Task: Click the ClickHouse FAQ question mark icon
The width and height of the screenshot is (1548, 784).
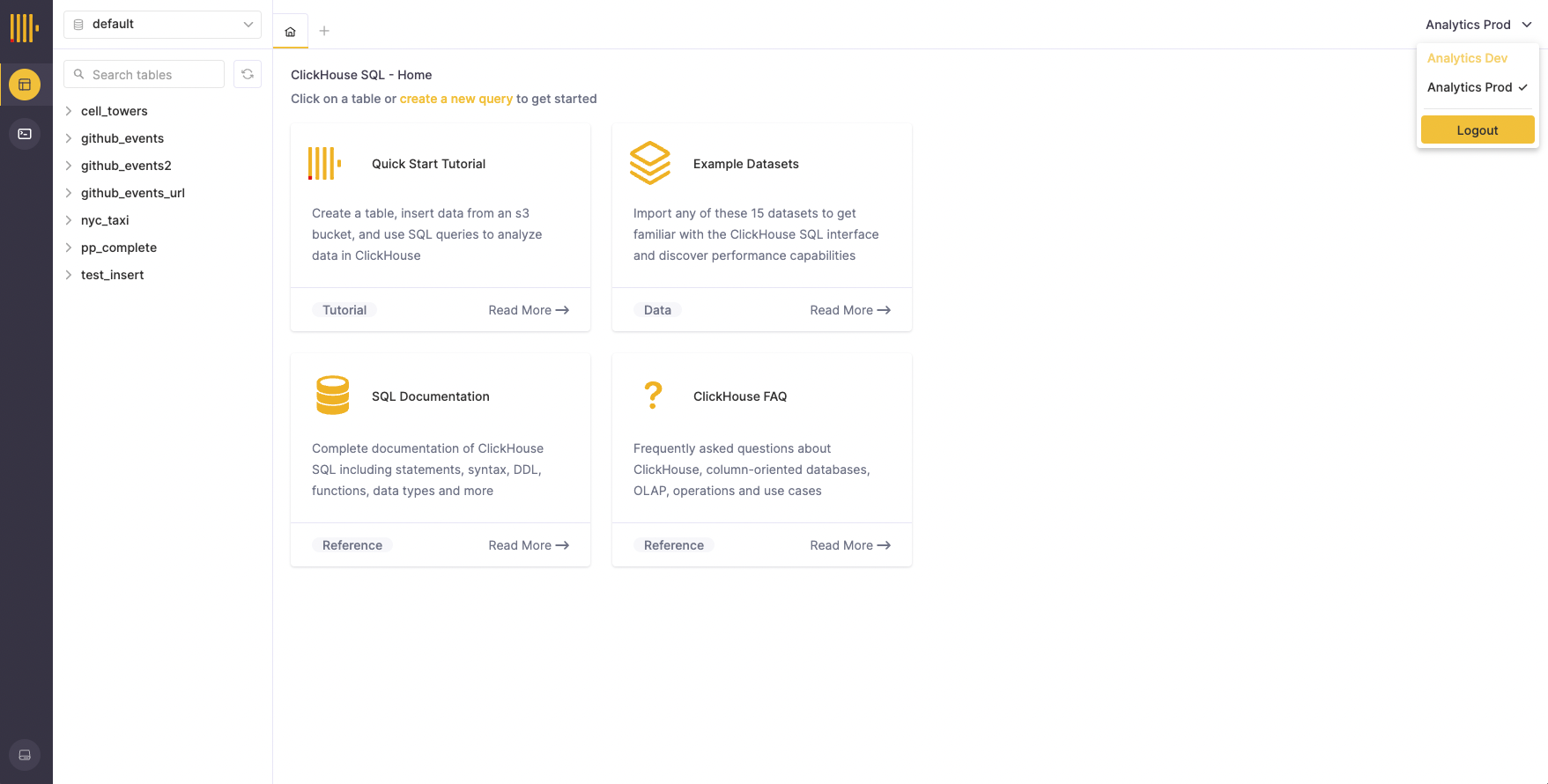Action: 653,396
